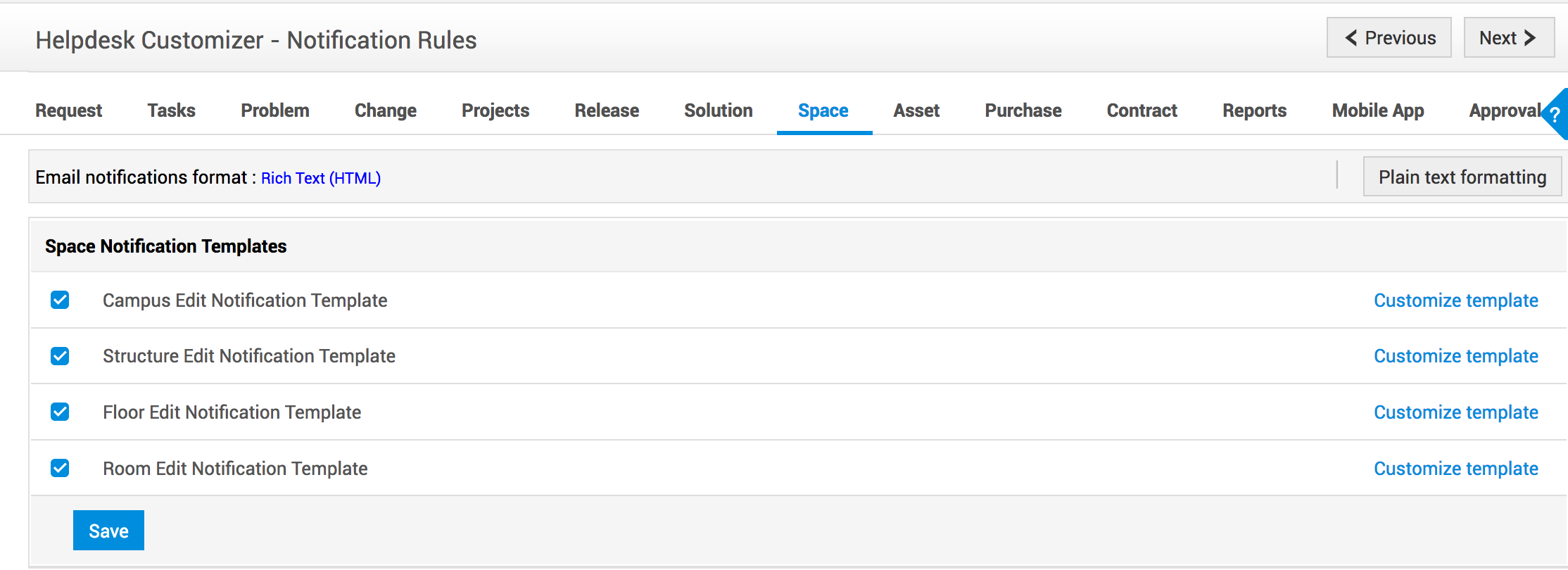This screenshot has width=1568, height=570.
Task: Go to the Mobile App tab
Action: point(1378,110)
